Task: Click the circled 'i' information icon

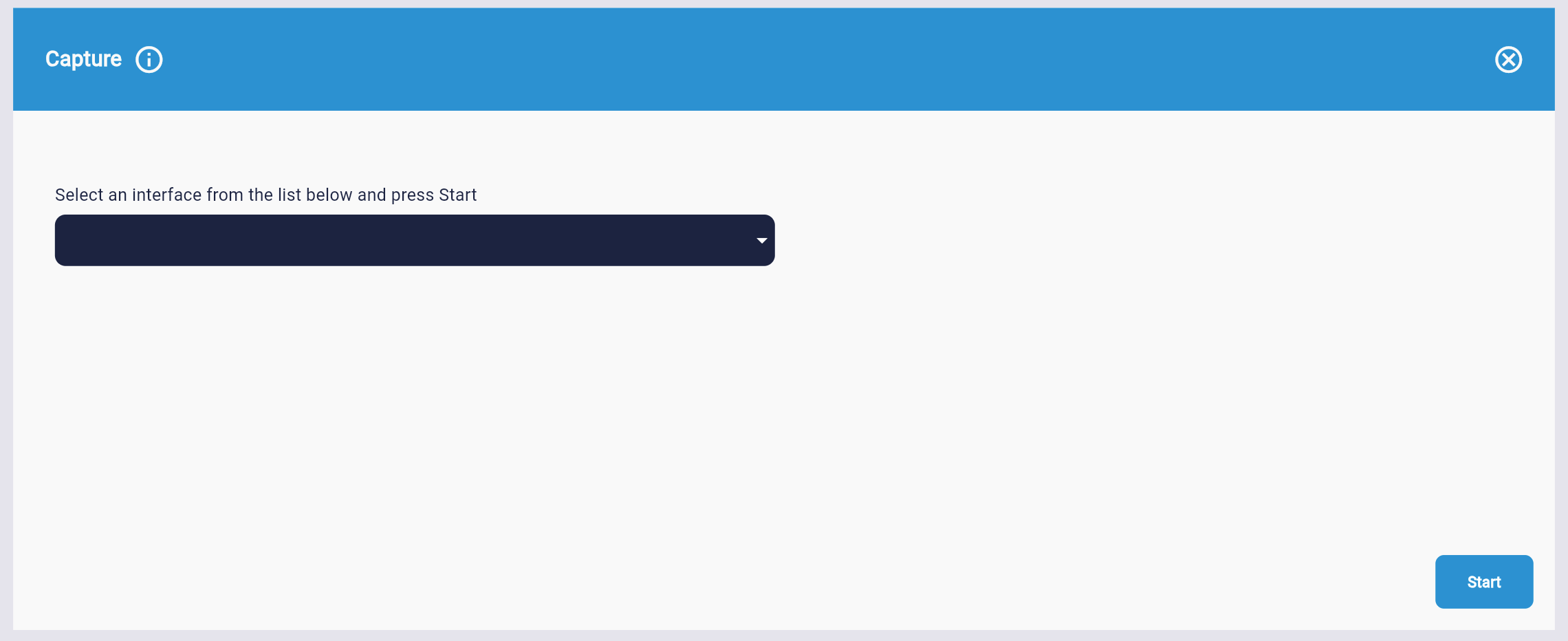Action: [x=149, y=59]
